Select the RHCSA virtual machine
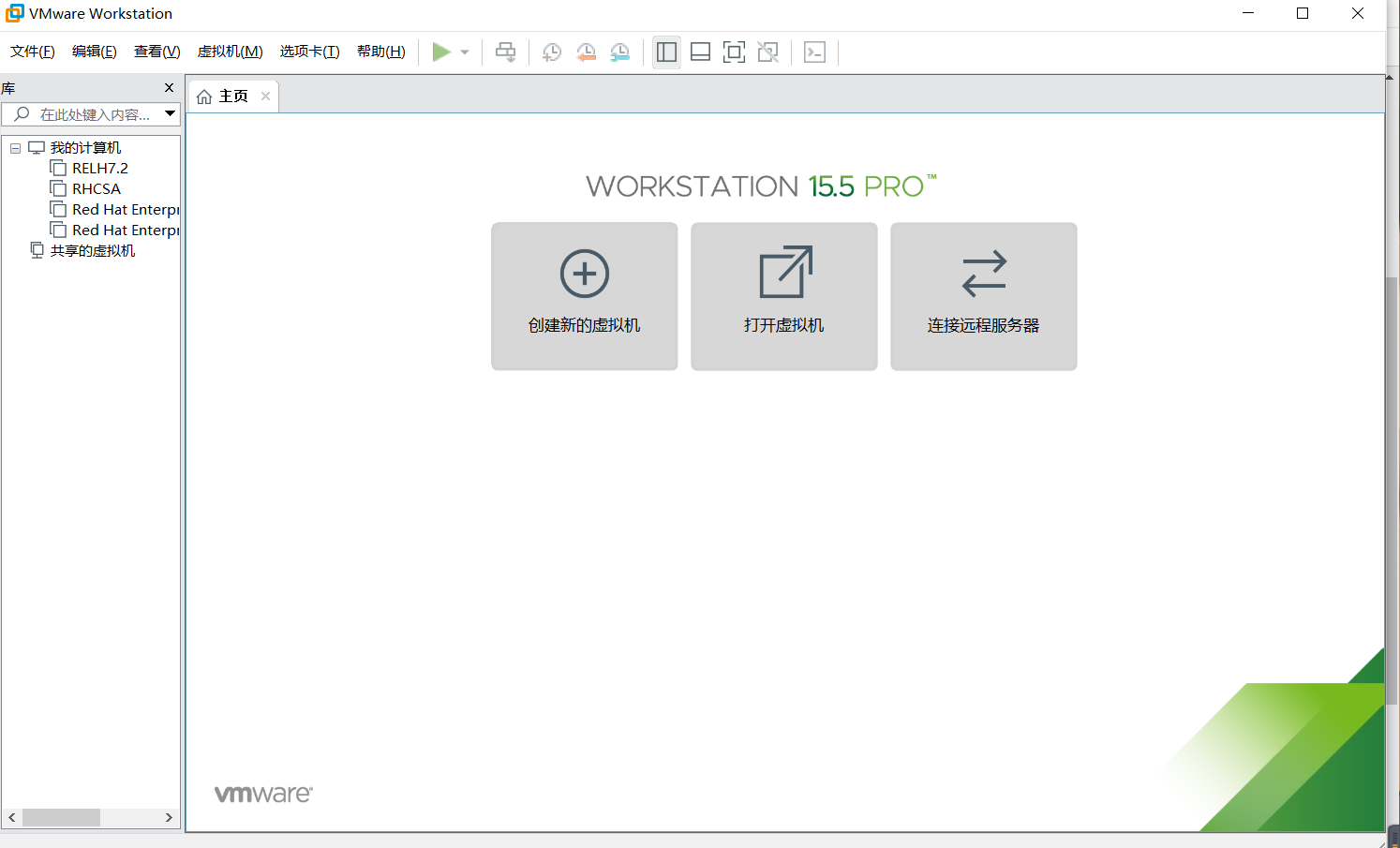The height and width of the screenshot is (848, 1400). click(97, 188)
